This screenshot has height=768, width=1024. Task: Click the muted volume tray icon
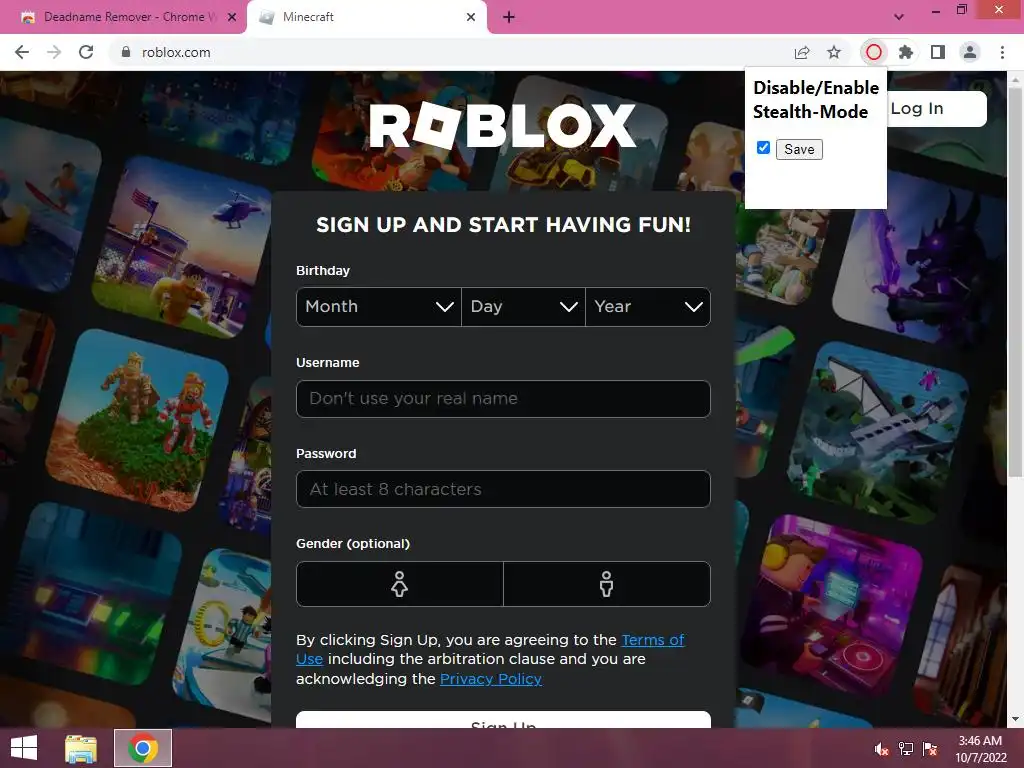[881, 748]
